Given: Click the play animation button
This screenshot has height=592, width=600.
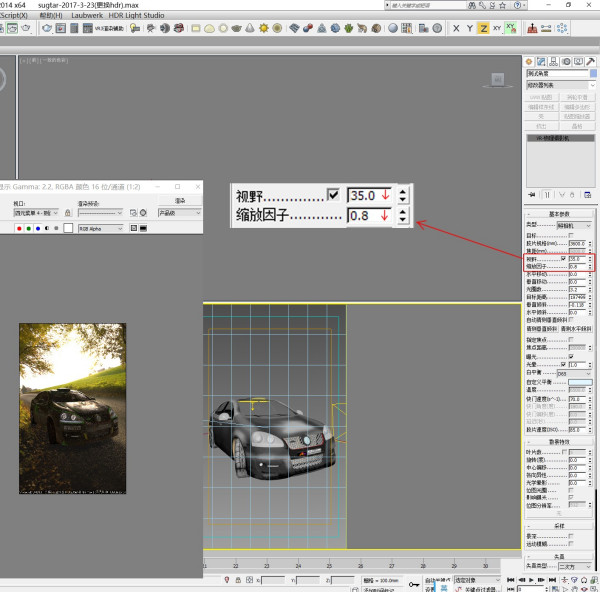Looking at the screenshot, I should [x=531, y=580].
